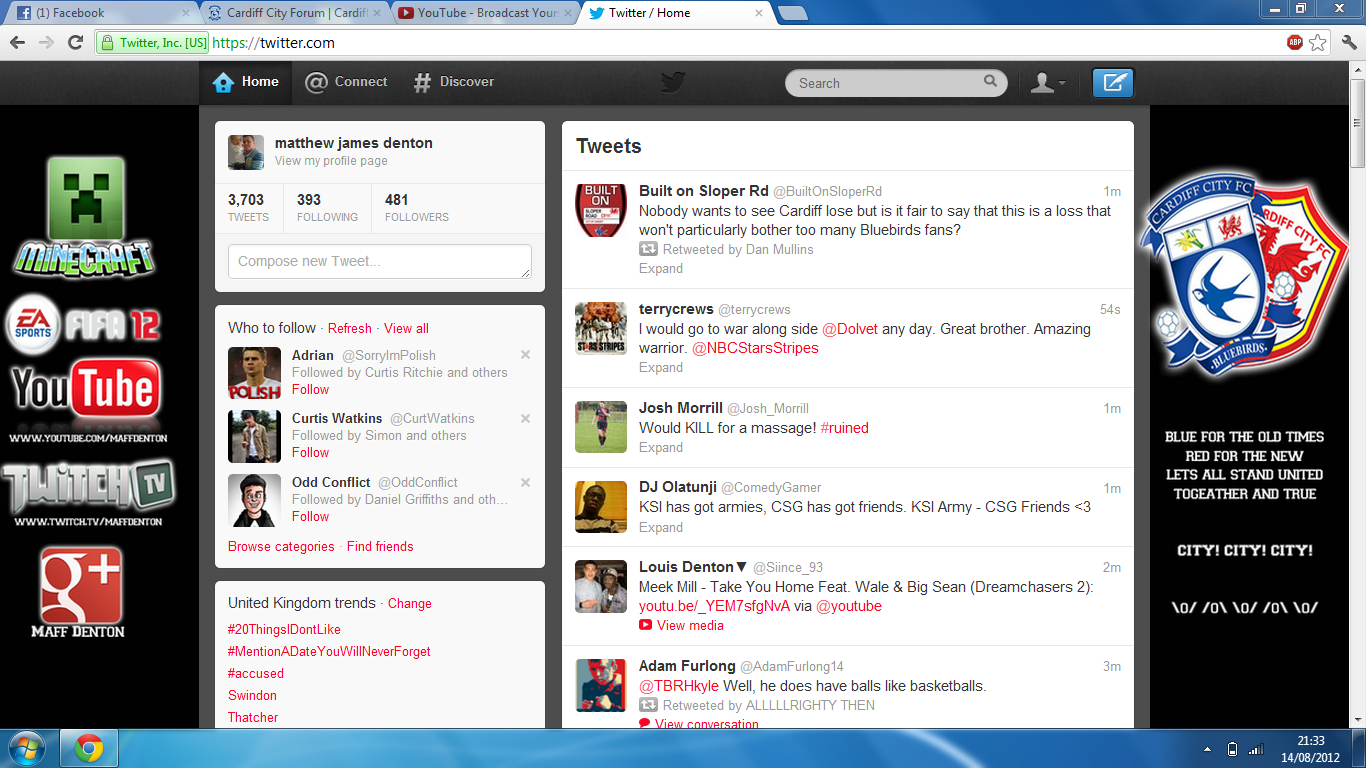Change United Kingdom trends location
The image size is (1366, 768).
tap(410, 603)
